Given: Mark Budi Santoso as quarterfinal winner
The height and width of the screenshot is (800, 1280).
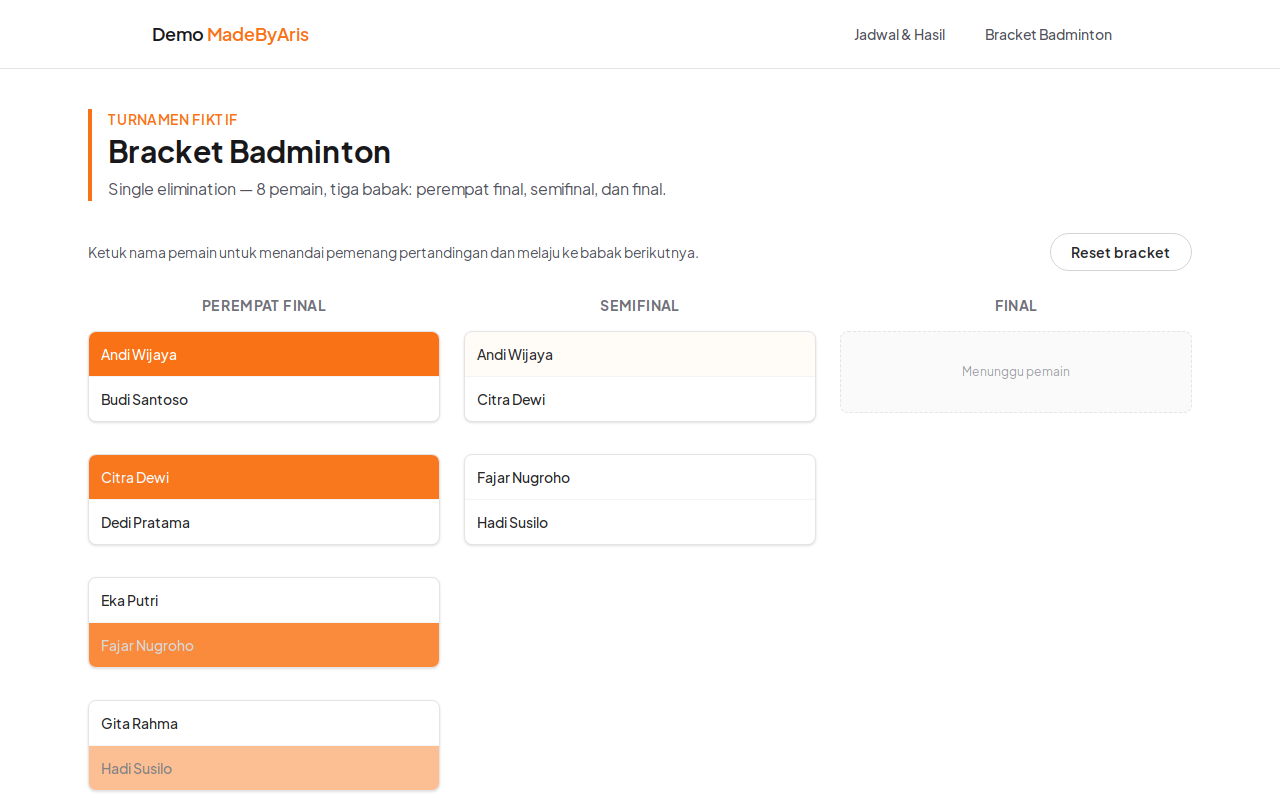Looking at the screenshot, I should point(264,399).
